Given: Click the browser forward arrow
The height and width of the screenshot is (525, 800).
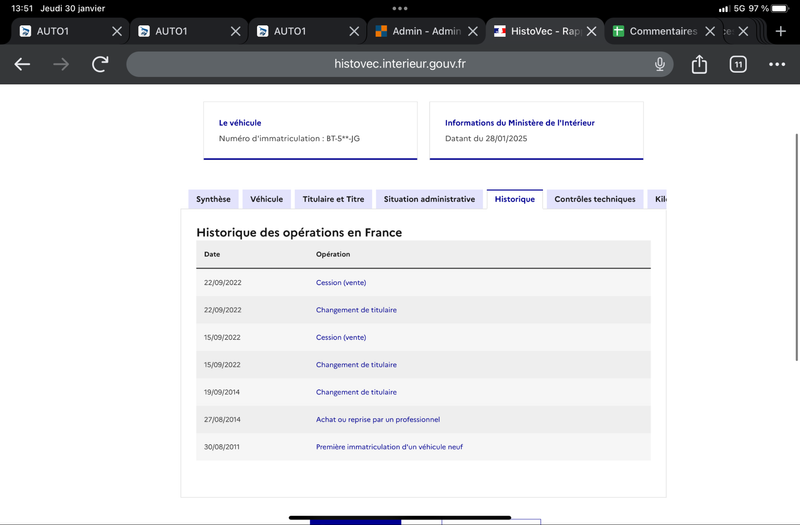Looking at the screenshot, I should [61, 64].
